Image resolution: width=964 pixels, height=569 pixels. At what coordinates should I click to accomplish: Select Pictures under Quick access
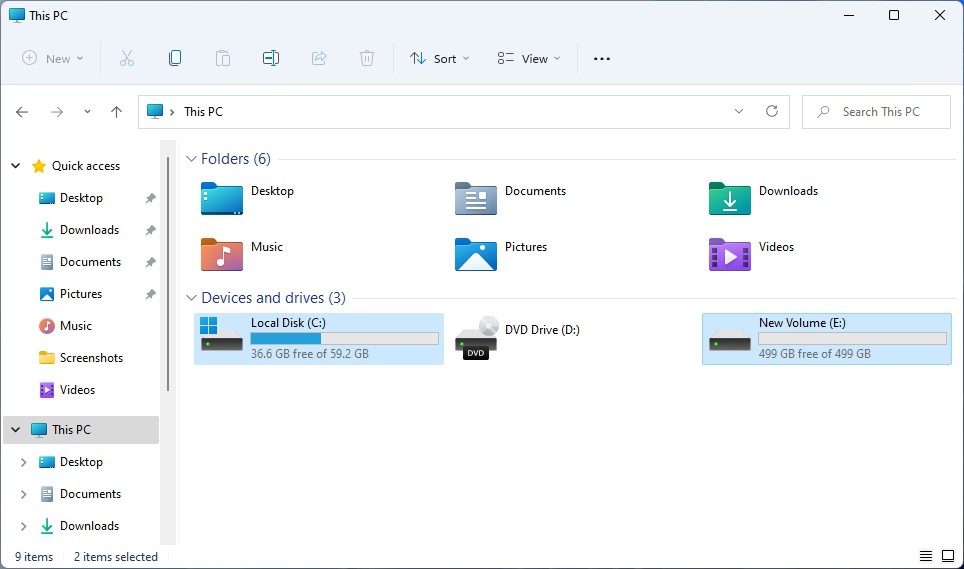pos(81,294)
